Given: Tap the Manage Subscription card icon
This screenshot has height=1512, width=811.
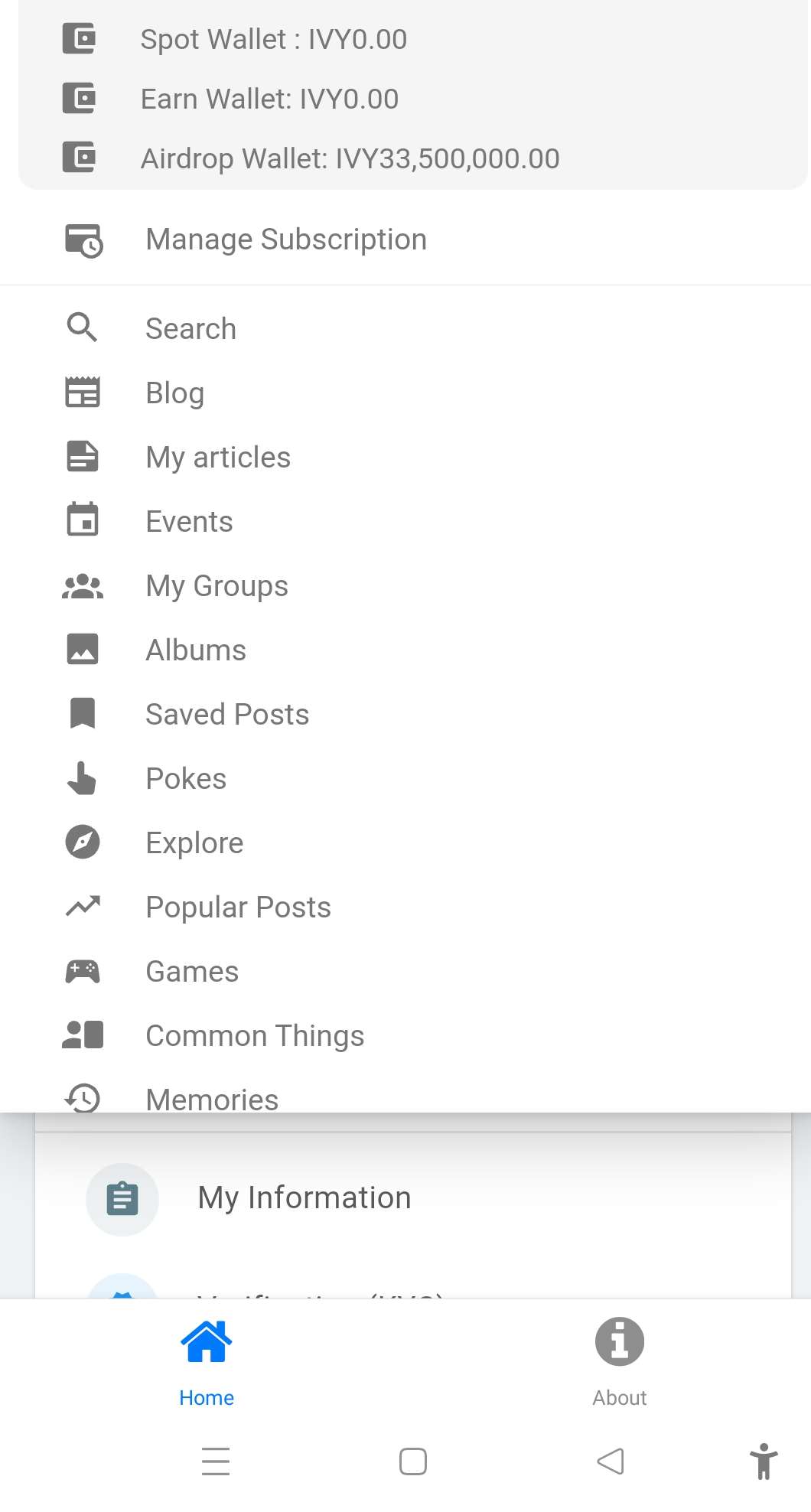Looking at the screenshot, I should pos(83,240).
